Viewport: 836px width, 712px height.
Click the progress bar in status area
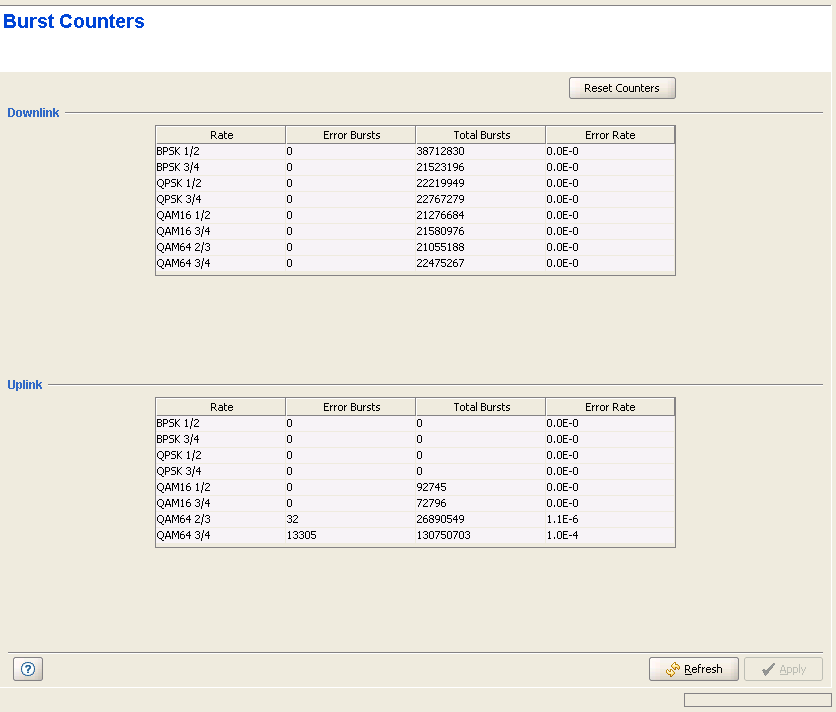[x=757, y=700]
